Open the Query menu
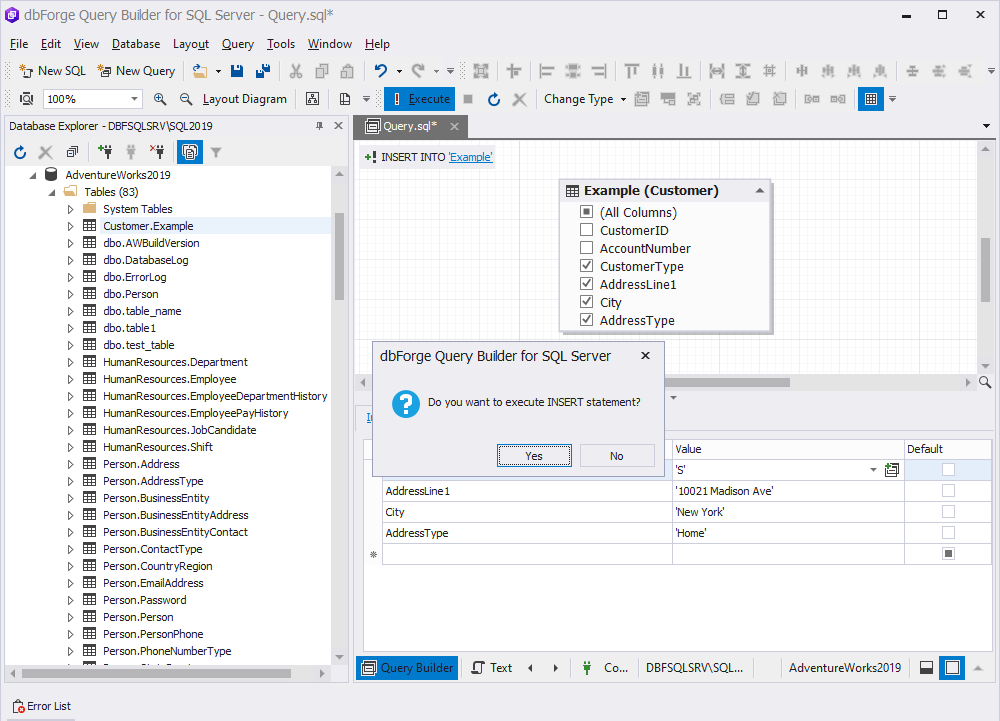1000x721 pixels. pyautogui.click(x=237, y=44)
